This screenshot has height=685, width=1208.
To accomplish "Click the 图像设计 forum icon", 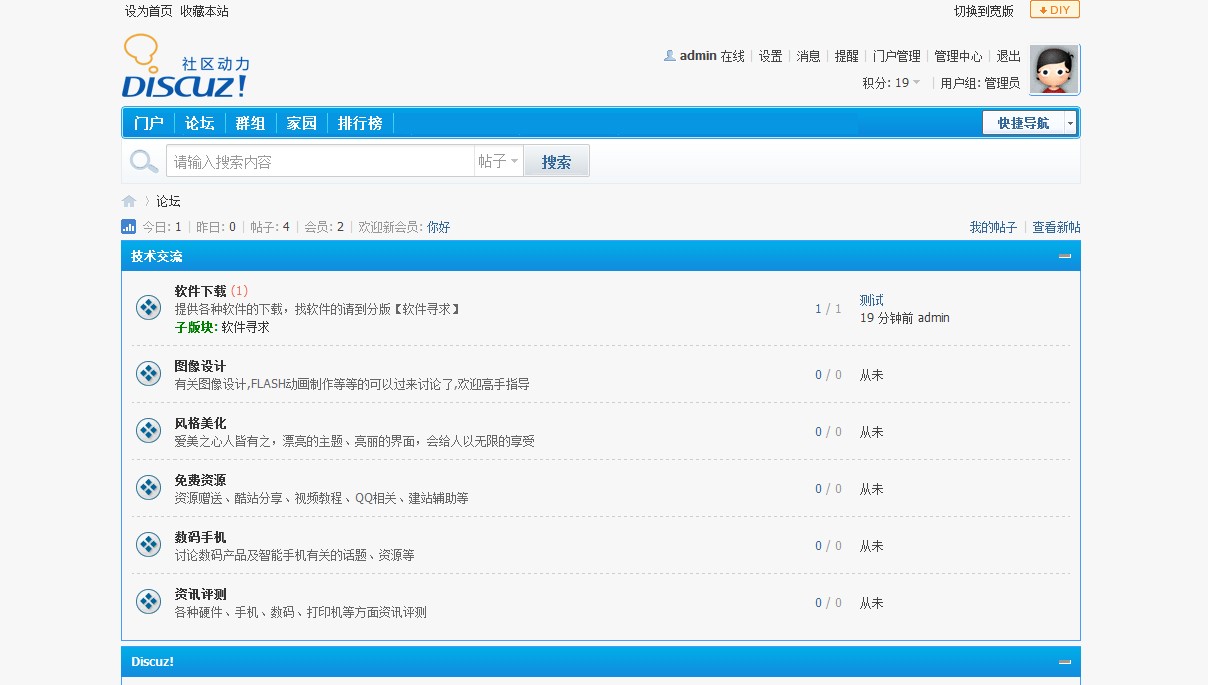I will tap(148, 374).
